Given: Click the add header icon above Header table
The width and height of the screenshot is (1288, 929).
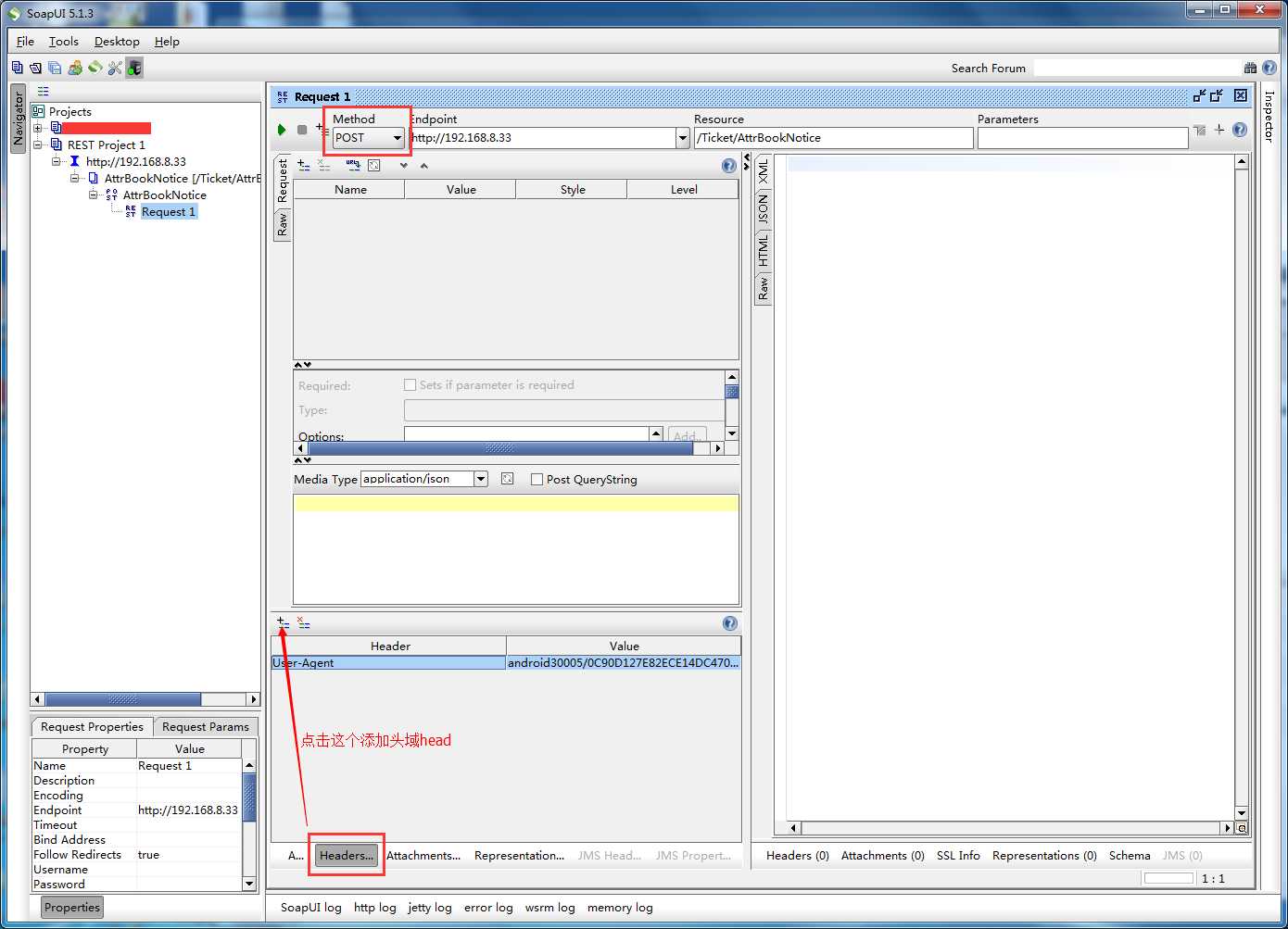Looking at the screenshot, I should coord(283,623).
